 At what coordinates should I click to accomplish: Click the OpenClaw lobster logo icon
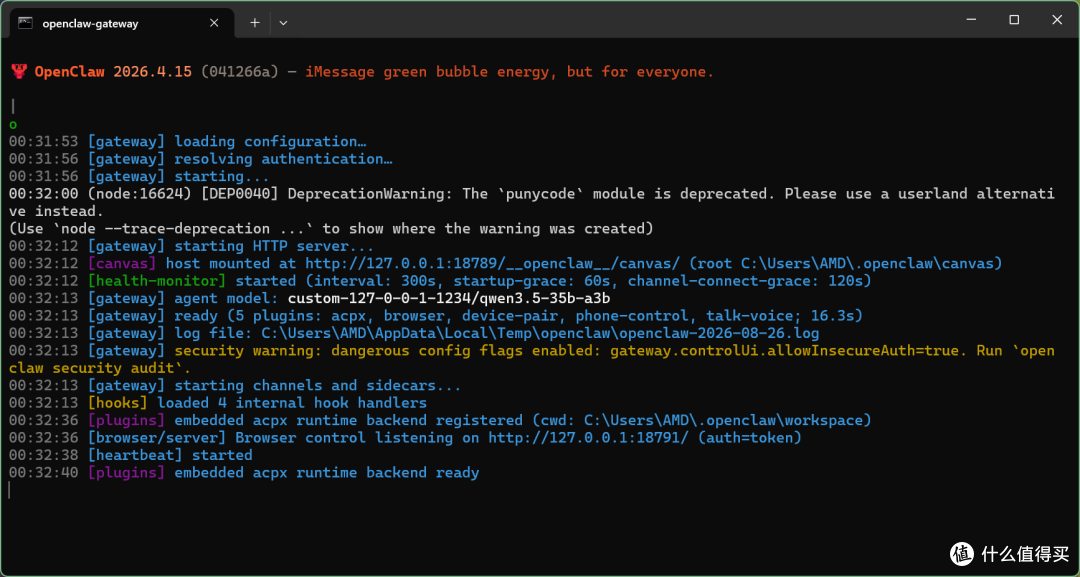[19, 72]
